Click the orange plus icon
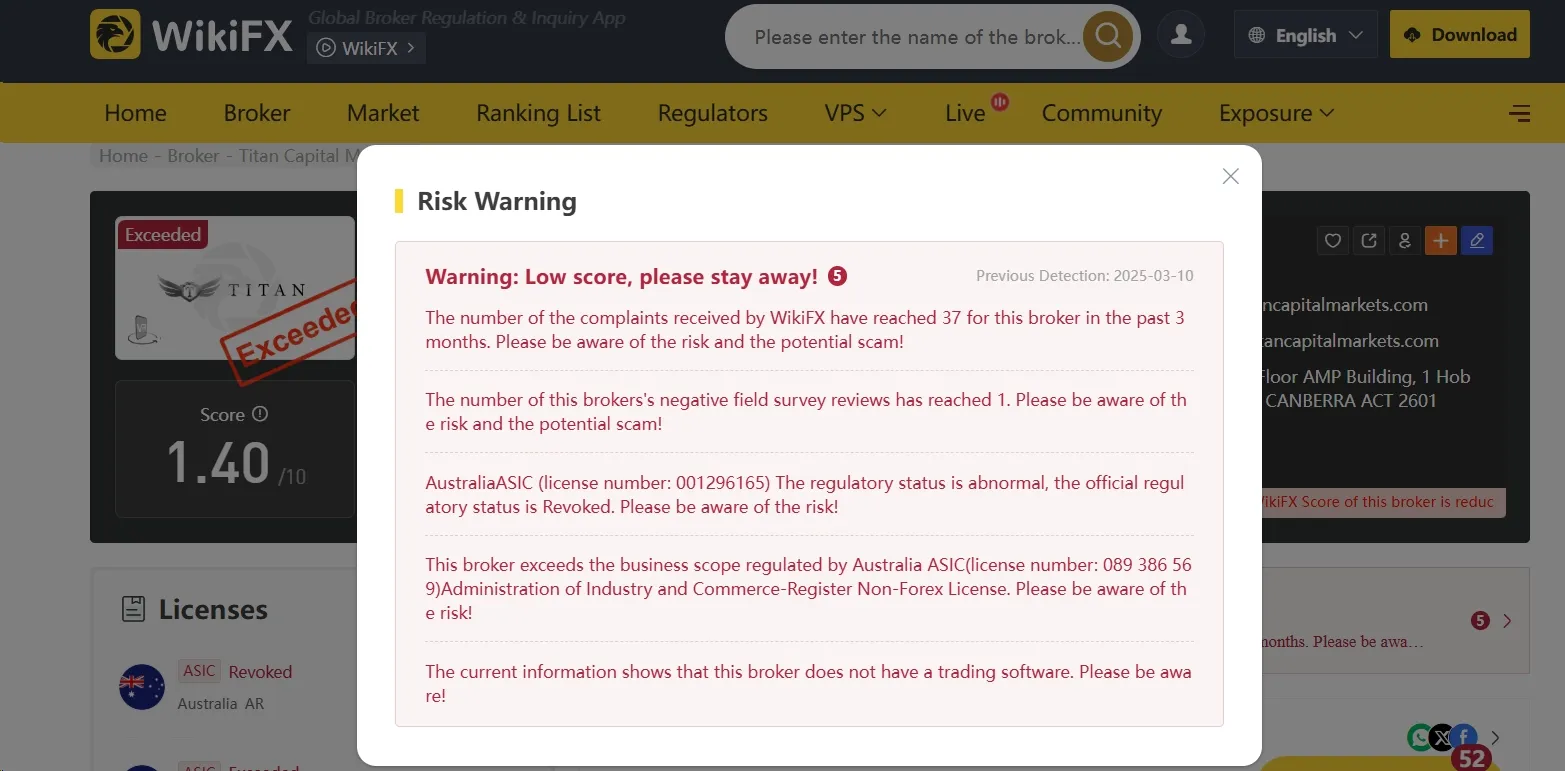1565x771 pixels. click(x=1441, y=240)
